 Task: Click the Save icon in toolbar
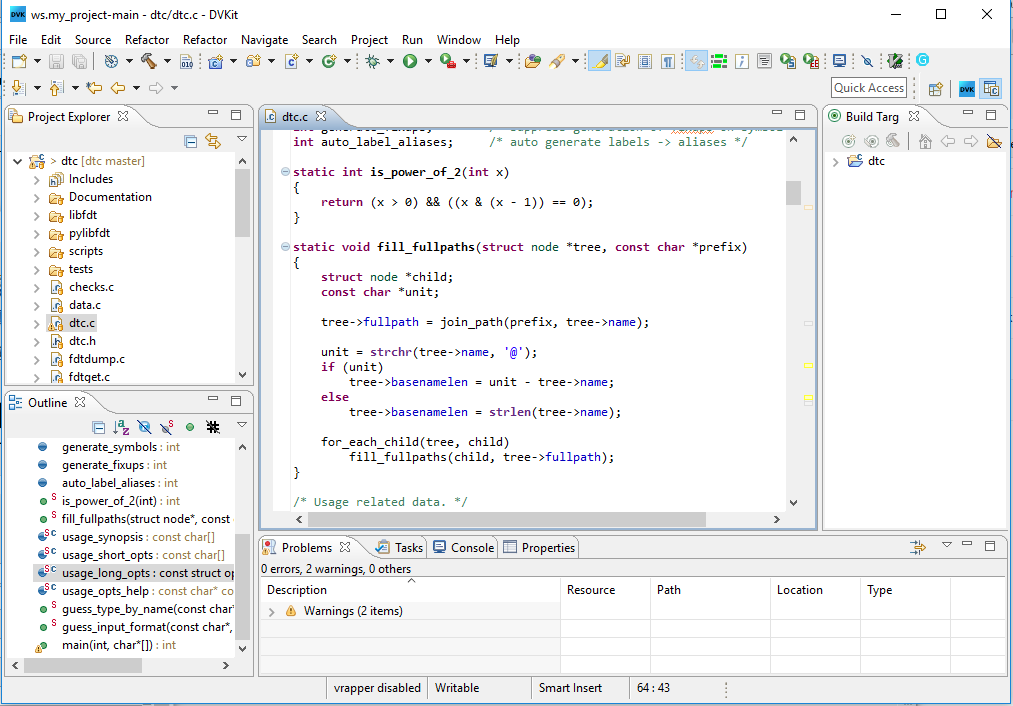pos(56,61)
